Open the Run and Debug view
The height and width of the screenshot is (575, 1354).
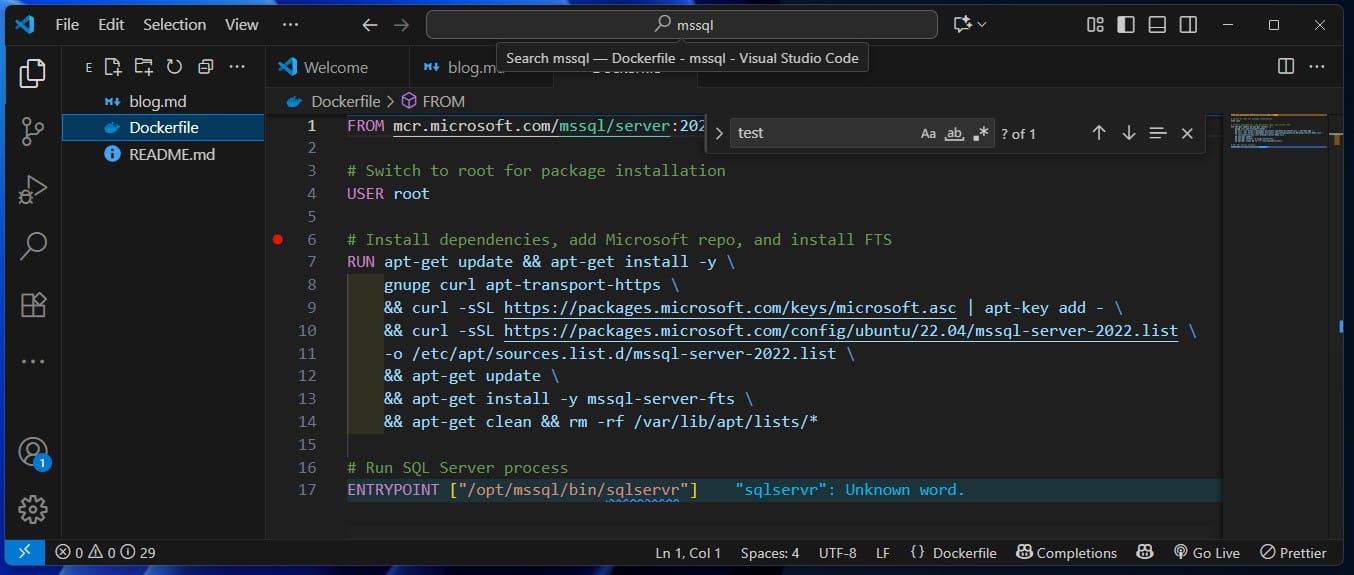click(33, 188)
